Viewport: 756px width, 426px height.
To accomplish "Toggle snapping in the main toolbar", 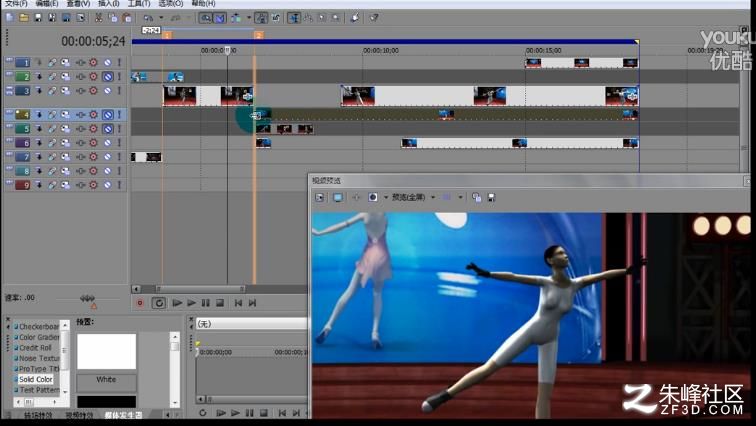I will pyautogui.click(x=205, y=18).
